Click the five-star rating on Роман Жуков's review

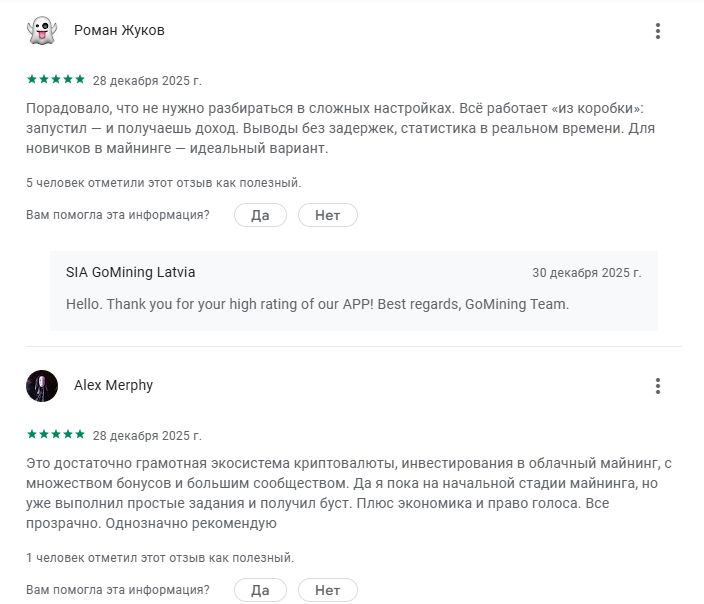point(55,79)
